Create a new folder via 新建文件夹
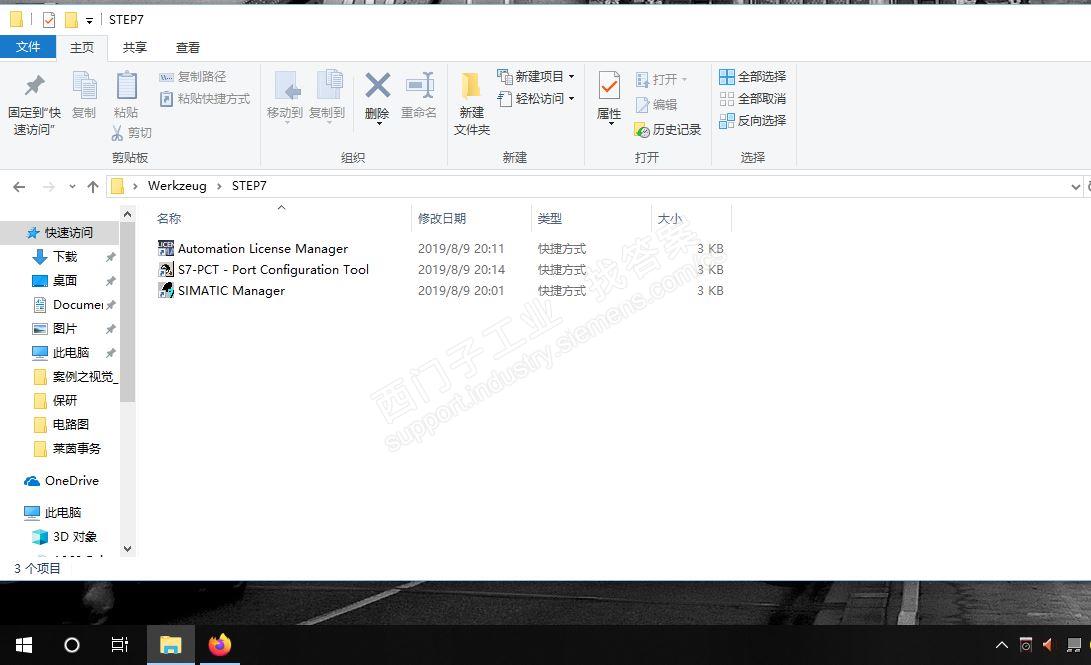This screenshot has width=1091, height=665. 471,104
